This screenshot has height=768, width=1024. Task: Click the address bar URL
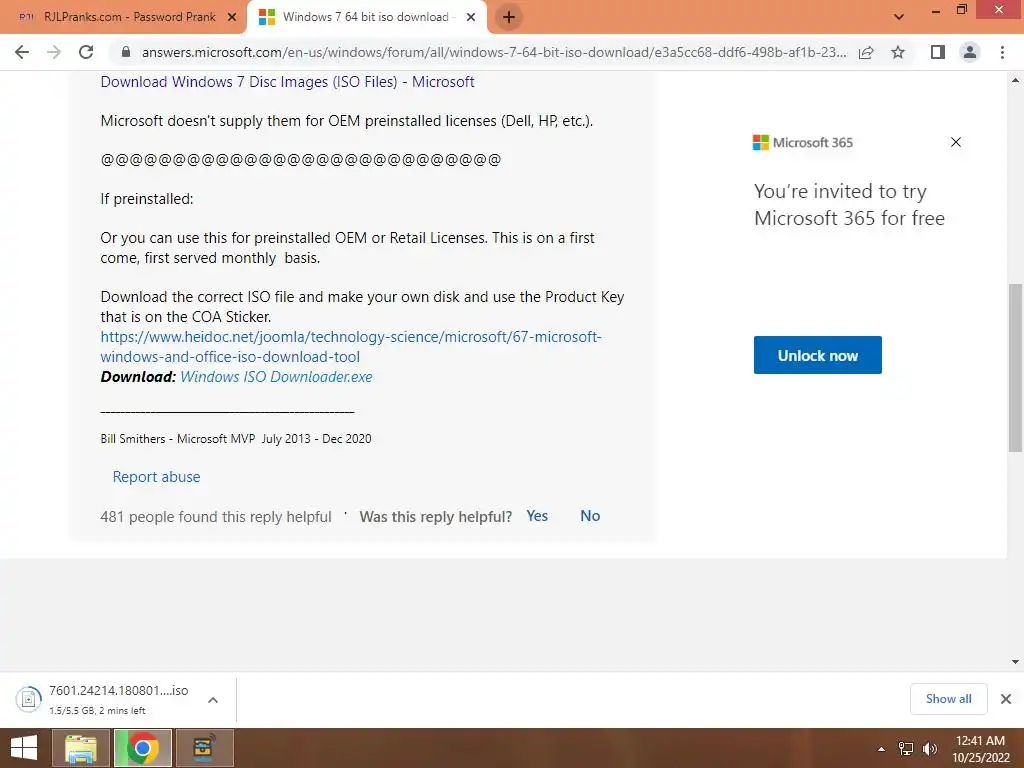click(x=494, y=52)
